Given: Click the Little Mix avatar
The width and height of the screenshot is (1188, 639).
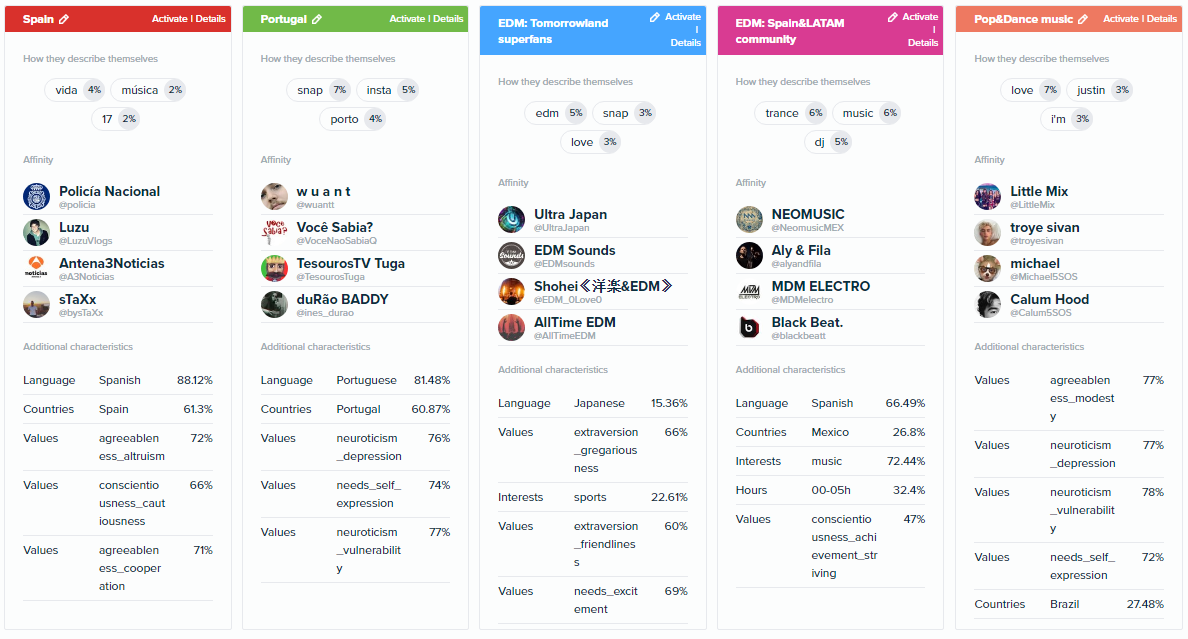Looking at the screenshot, I should click(988, 197).
